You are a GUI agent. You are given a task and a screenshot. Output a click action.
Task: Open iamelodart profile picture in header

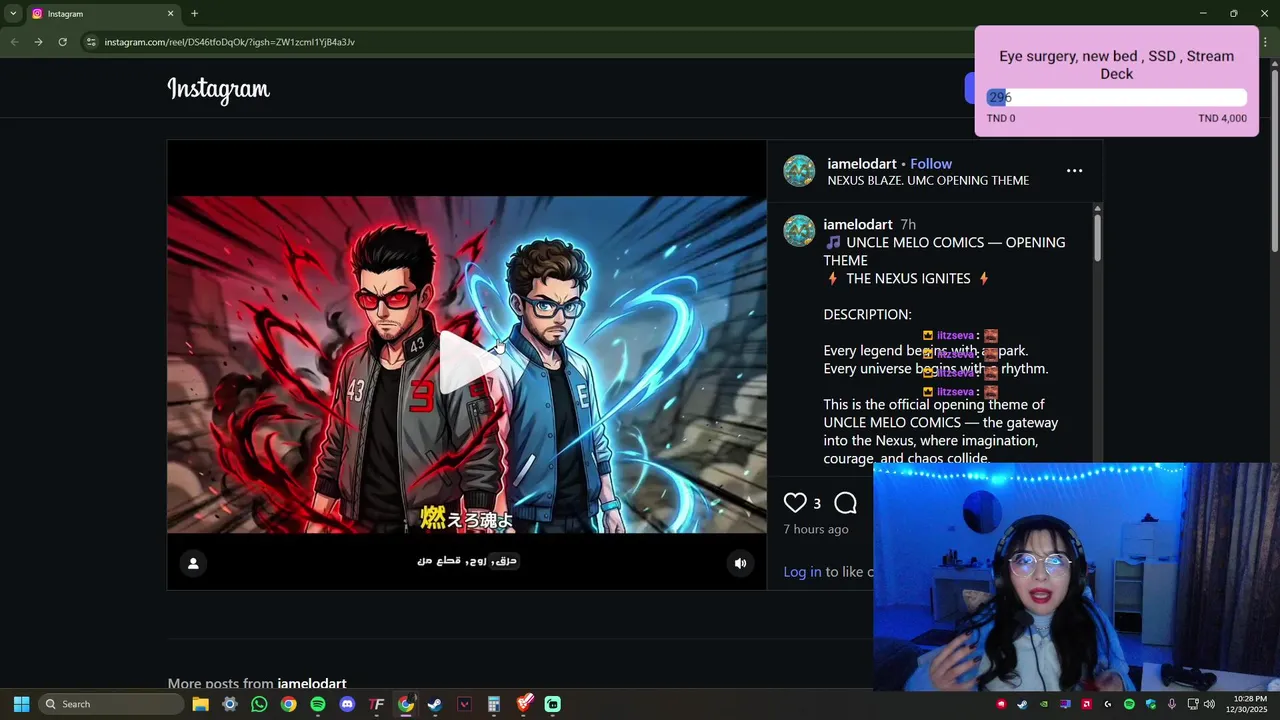[799, 171]
